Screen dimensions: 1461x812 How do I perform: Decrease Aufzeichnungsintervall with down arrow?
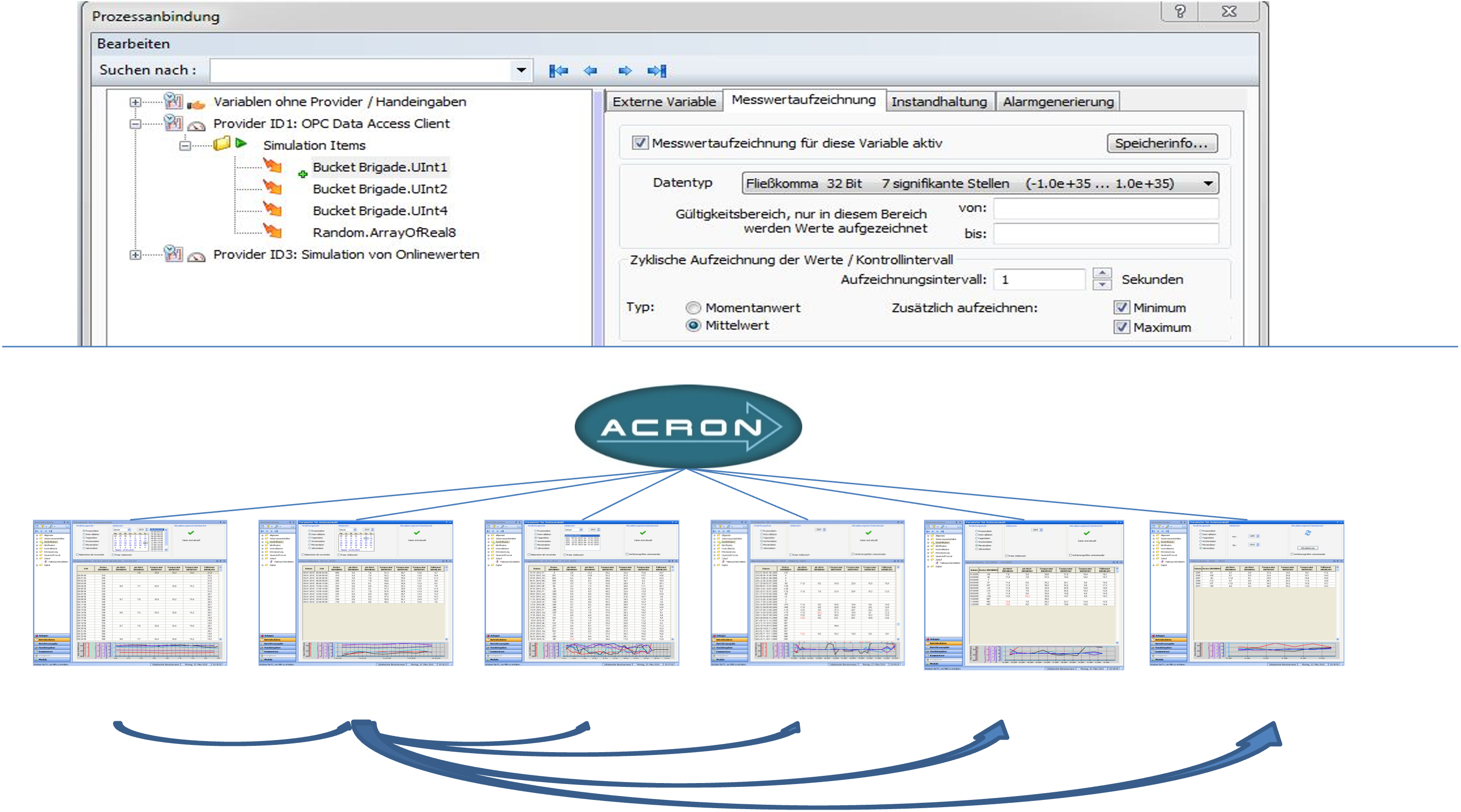click(x=1102, y=284)
